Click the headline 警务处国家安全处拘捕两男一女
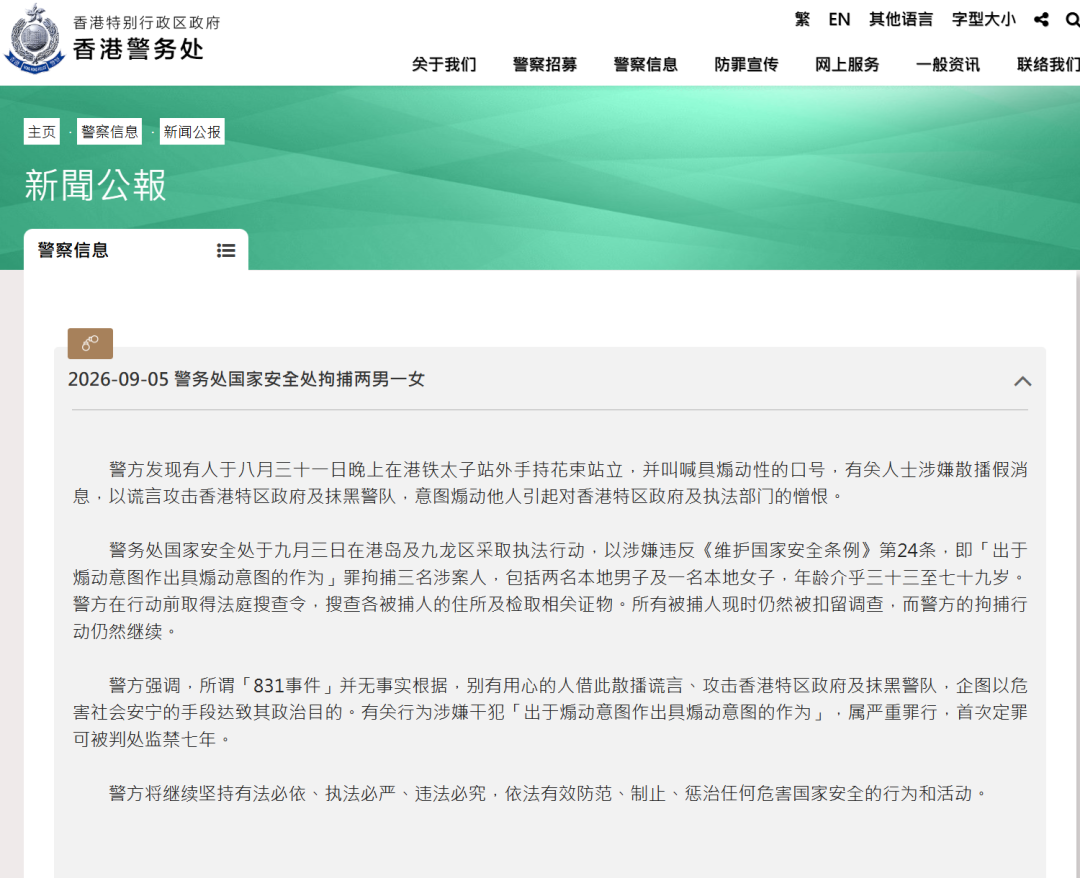The height and width of the screenshot is (878, 1080). click(299, 379)
